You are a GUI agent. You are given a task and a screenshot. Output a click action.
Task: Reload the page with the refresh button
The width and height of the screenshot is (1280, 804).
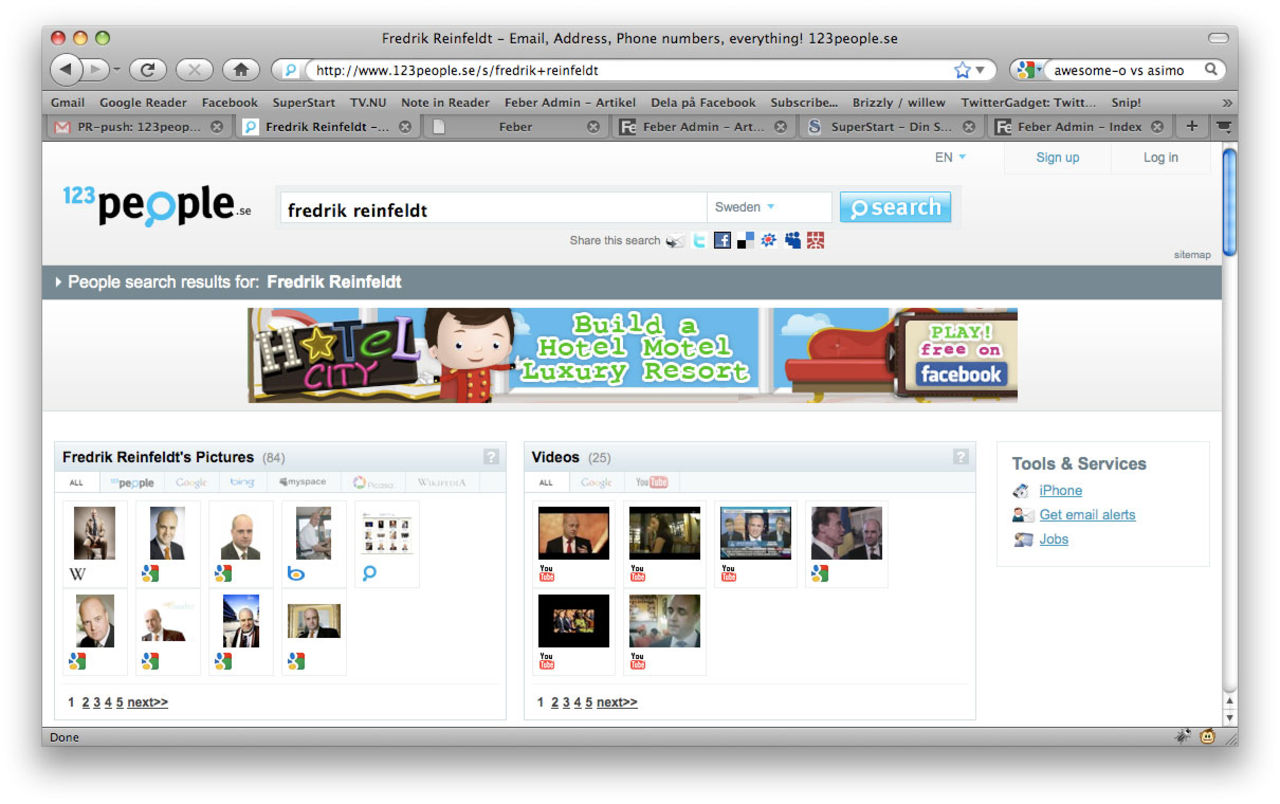148,70
